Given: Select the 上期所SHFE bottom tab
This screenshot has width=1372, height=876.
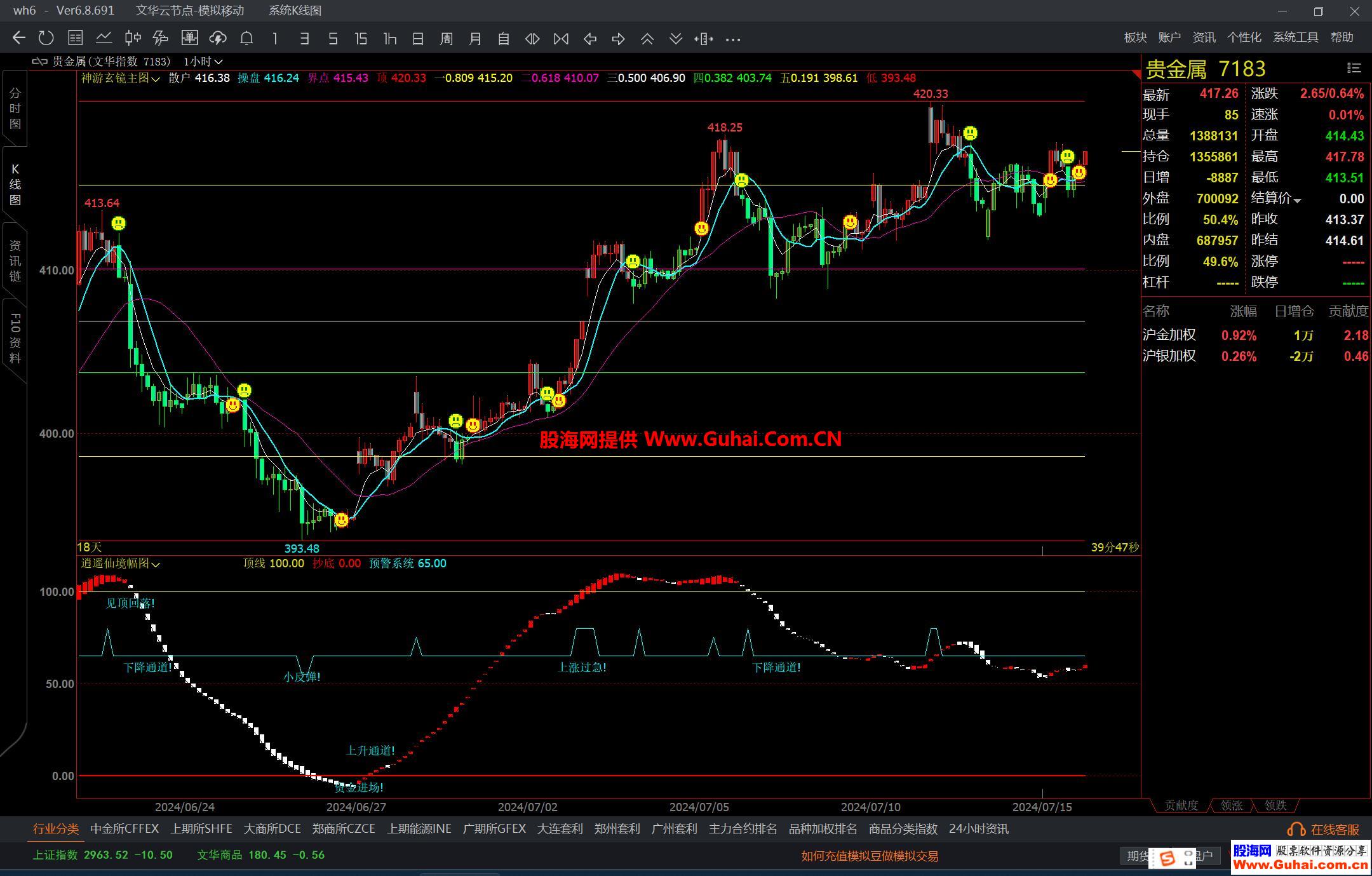Looking at the screenshot, I should coord(201,829).
